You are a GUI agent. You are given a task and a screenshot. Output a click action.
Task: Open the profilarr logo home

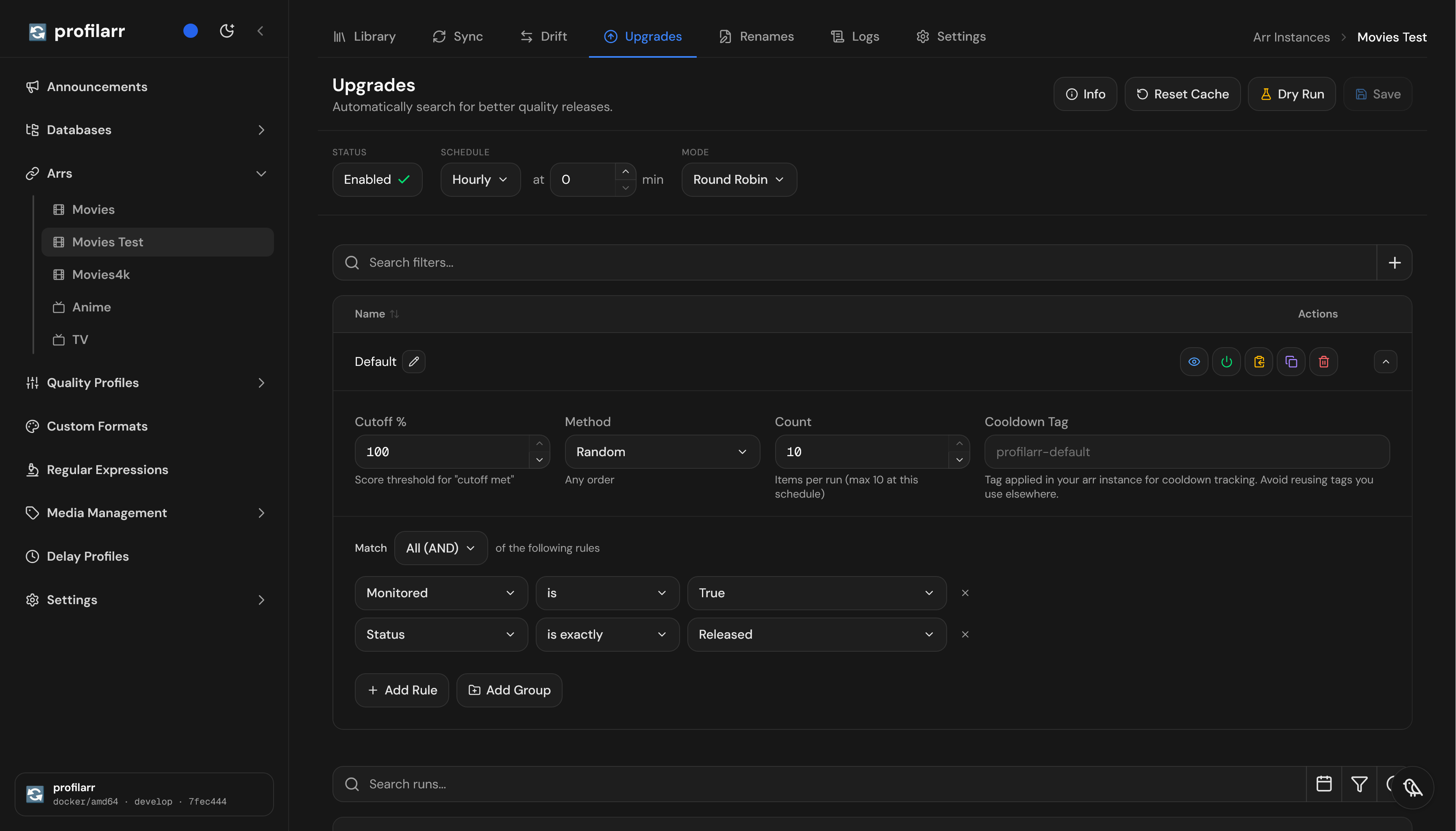77,31
